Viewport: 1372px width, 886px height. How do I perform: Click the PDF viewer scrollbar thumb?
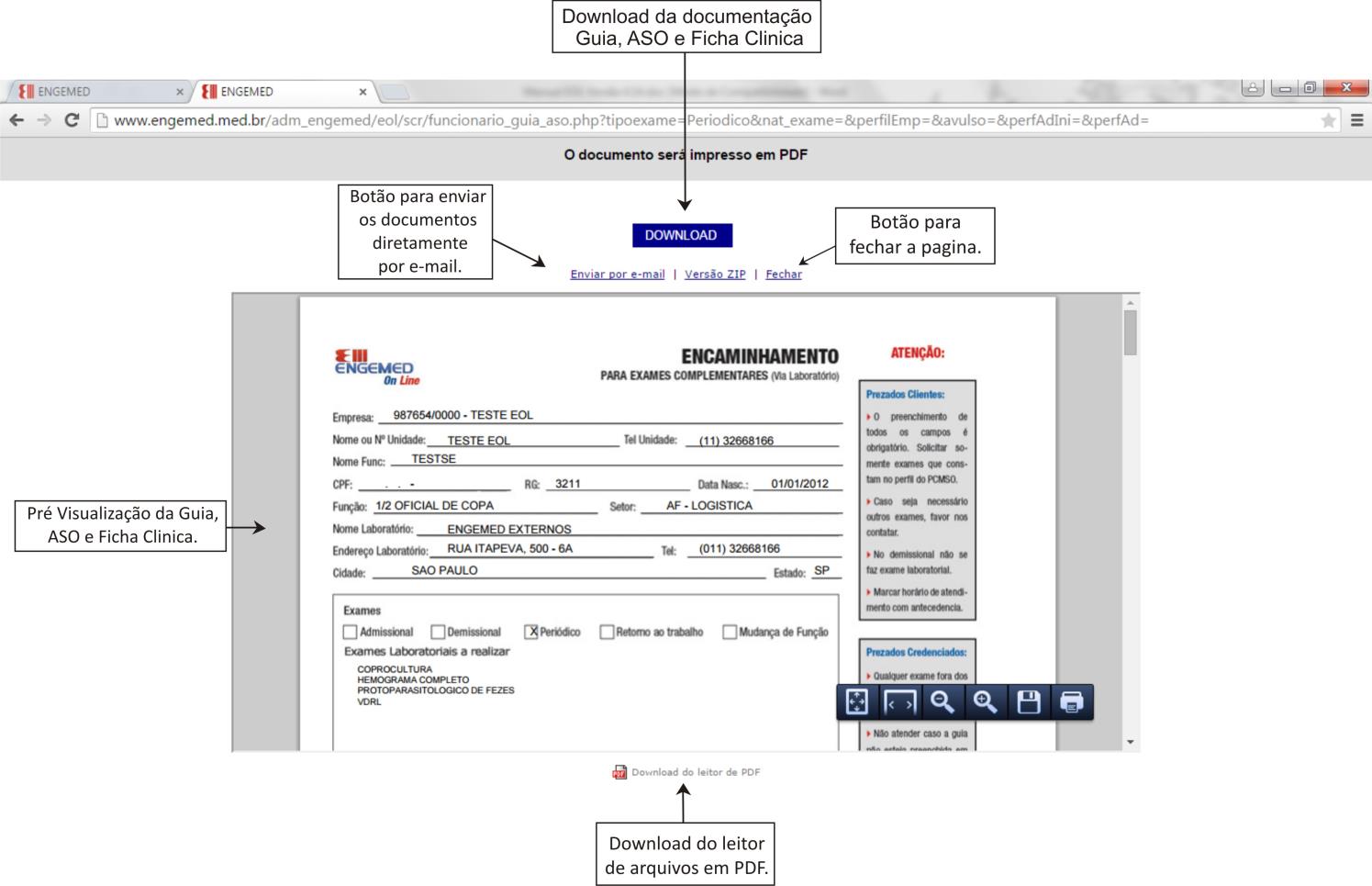click(1130, 332)
